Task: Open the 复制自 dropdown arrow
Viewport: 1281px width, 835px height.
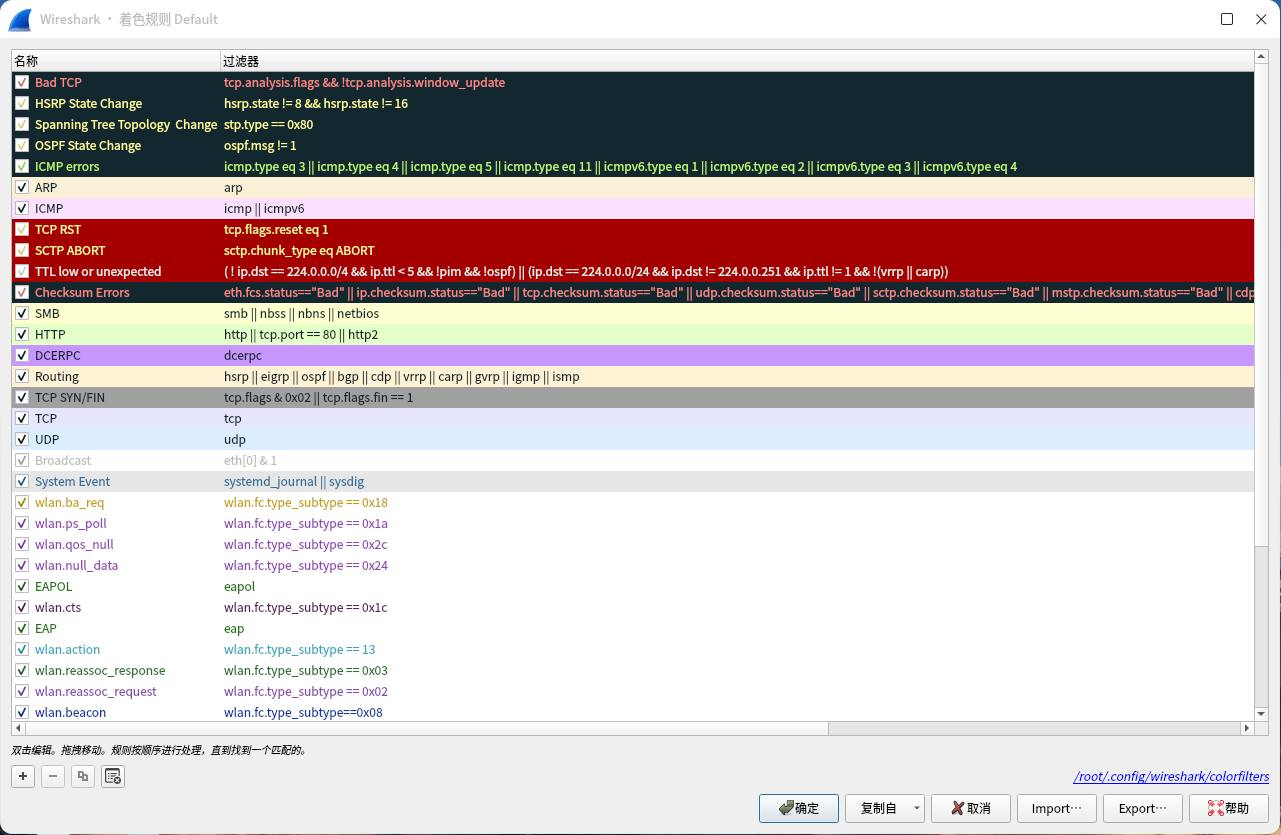Action: (x=917, y=808)
